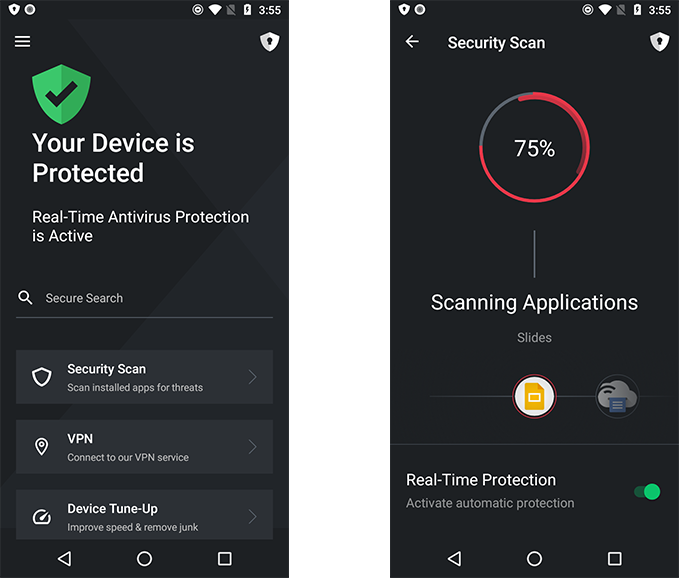Tap the Device Tune-Up gauge icon
Image resolution: width=679 pixels, height=578 pixels.
click(42, 517)
